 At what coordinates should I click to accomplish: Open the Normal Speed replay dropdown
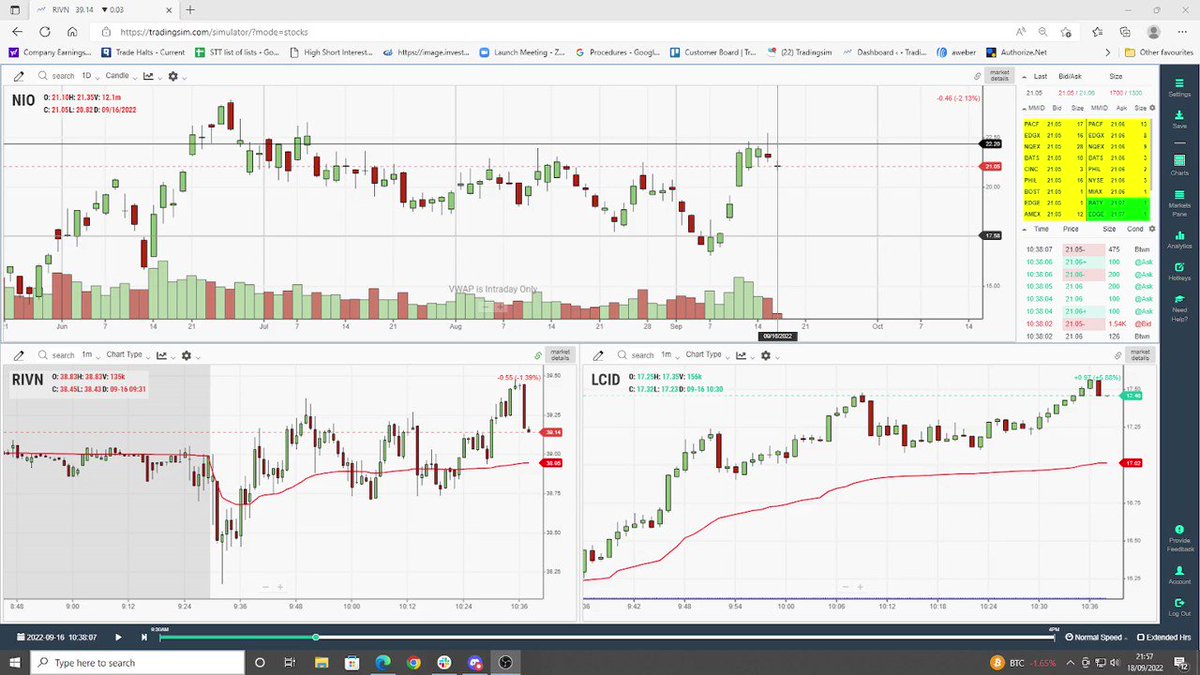tap(1097, 637)
